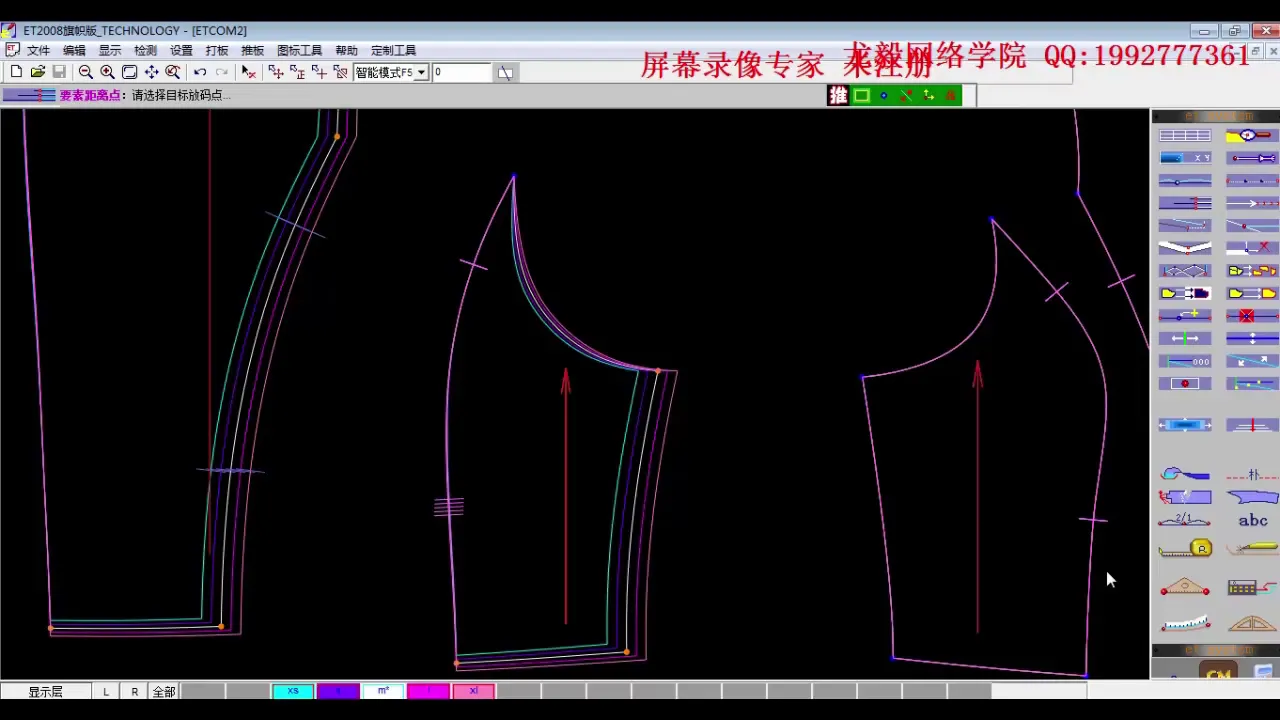Zoom in with the plus magnifier
Screen dimensions: 1280x720
click(x=108, y=72)
